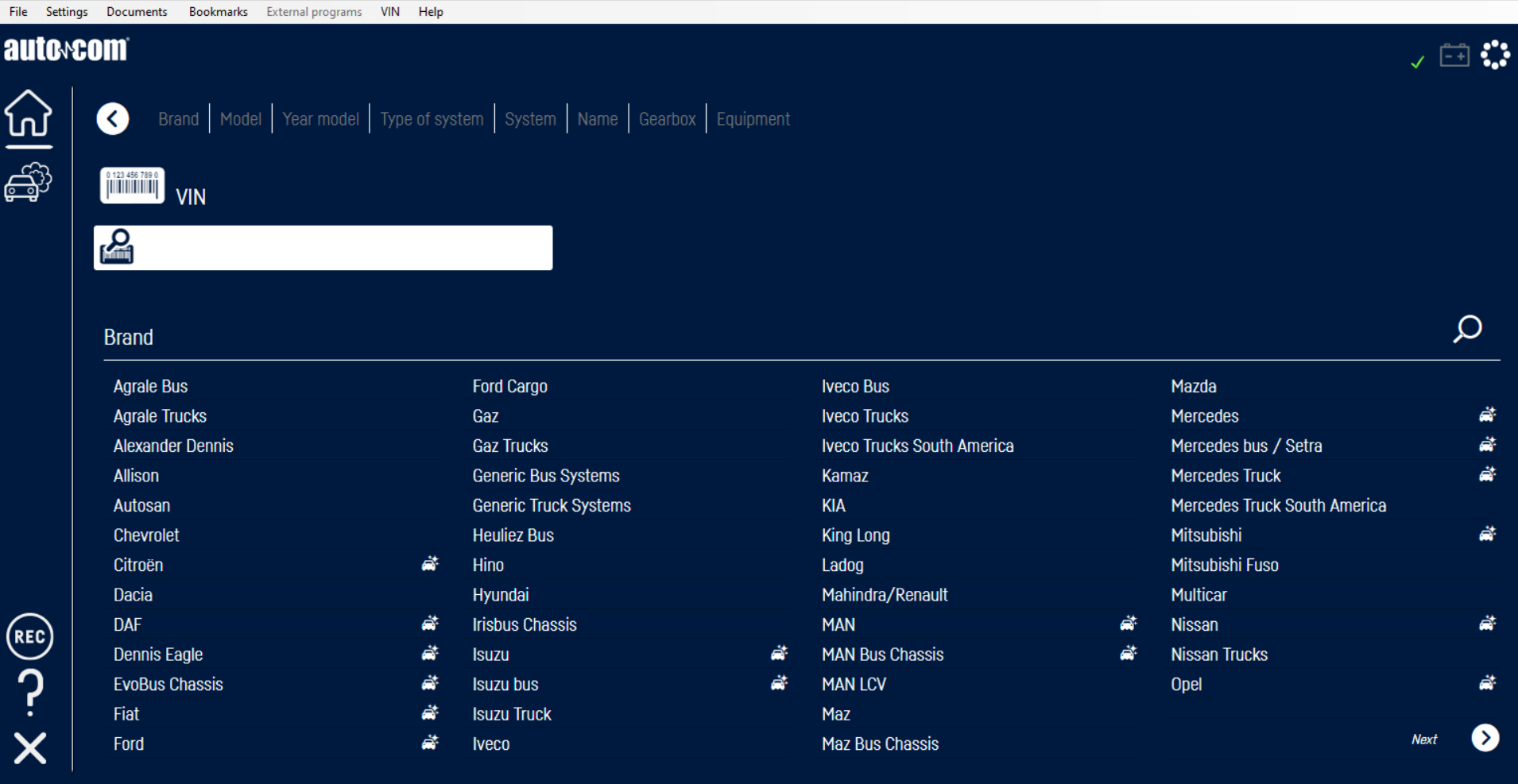
Task: Select the Type of system step
Action: [x=432, y=119]
